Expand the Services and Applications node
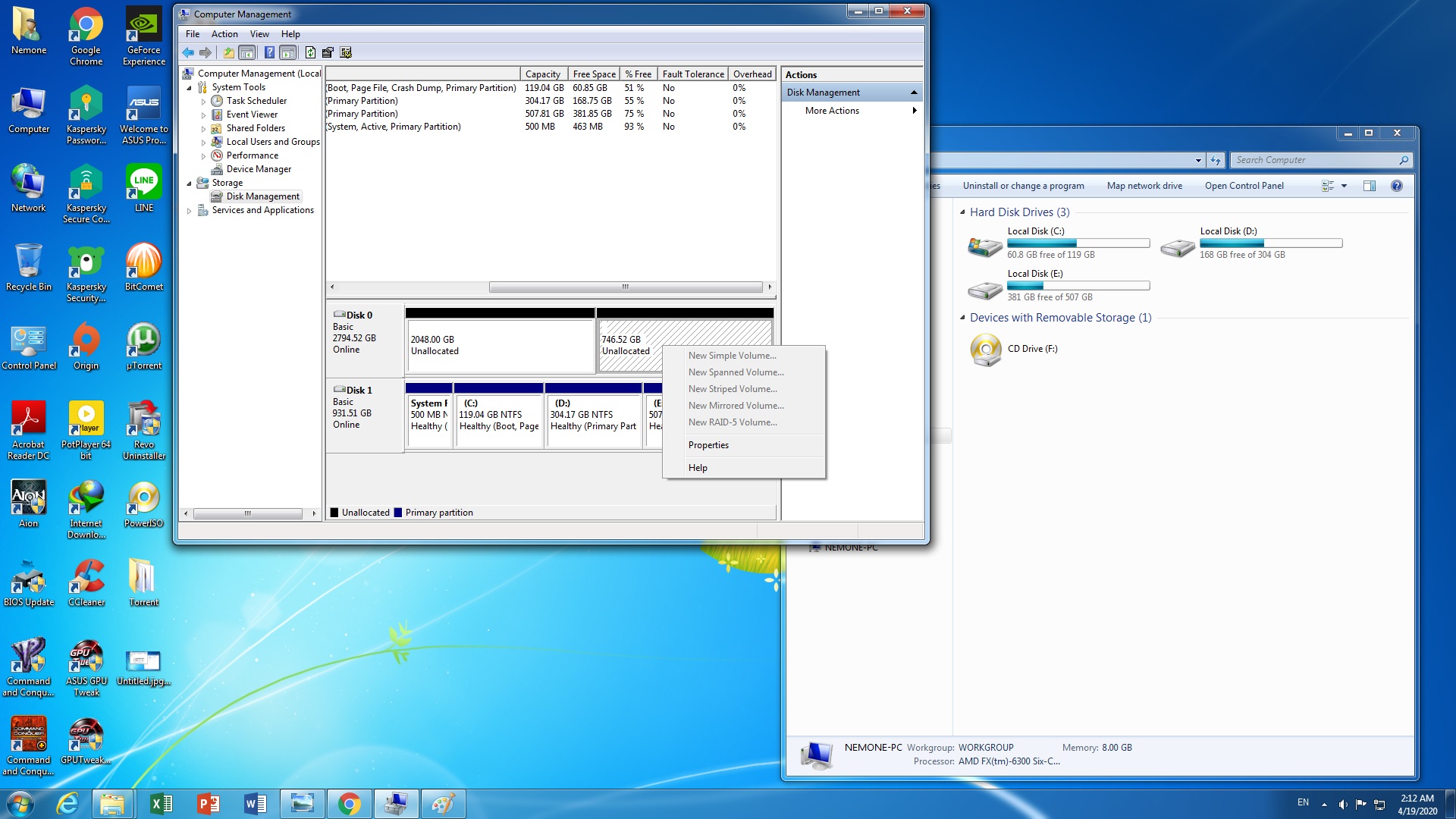Viewport: 1456px width, 819px height. (x=190, y=211)
